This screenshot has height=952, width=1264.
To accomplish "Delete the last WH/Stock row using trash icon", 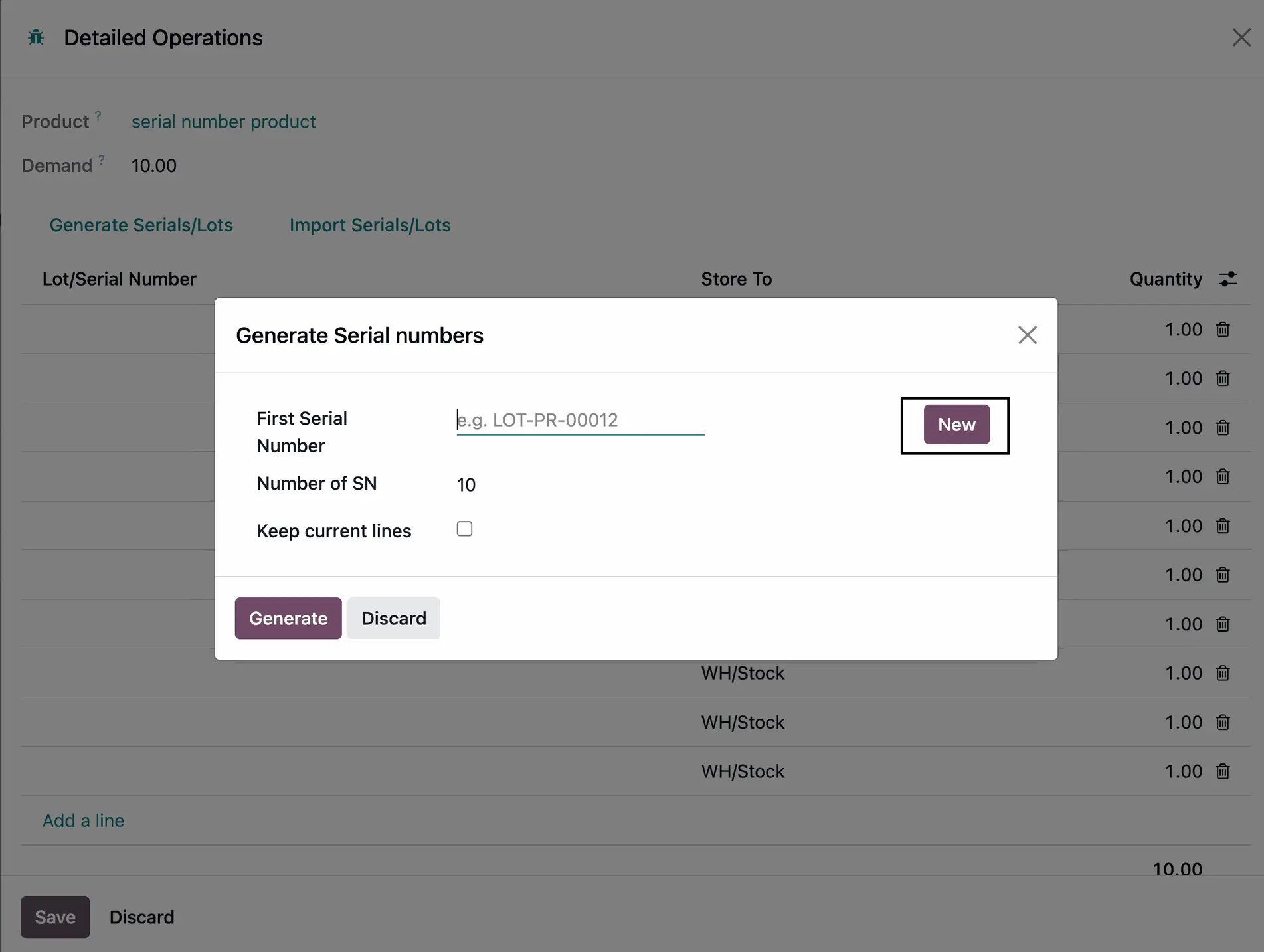I will click(x=1223, y=771).
